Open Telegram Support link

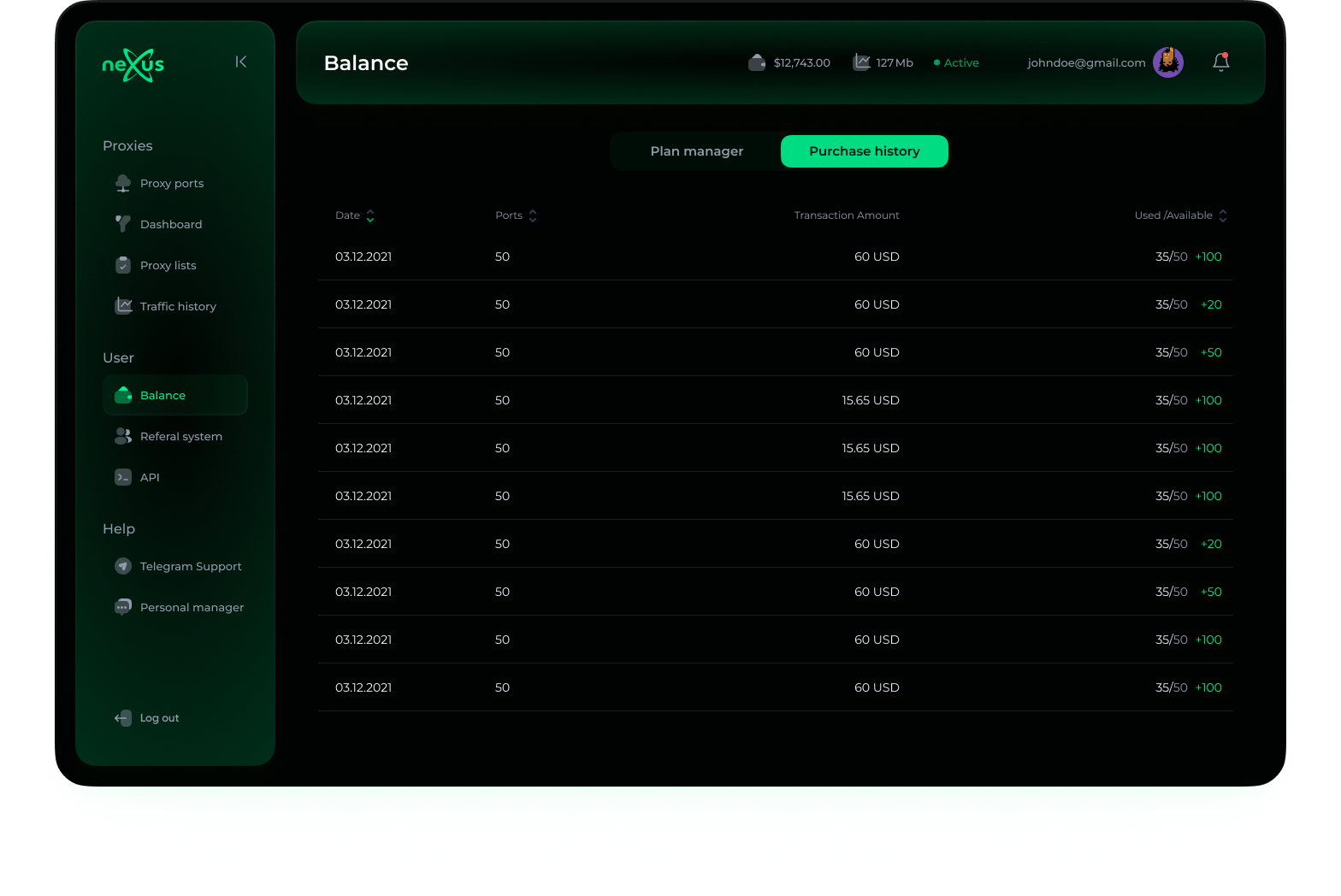[175, 566]
